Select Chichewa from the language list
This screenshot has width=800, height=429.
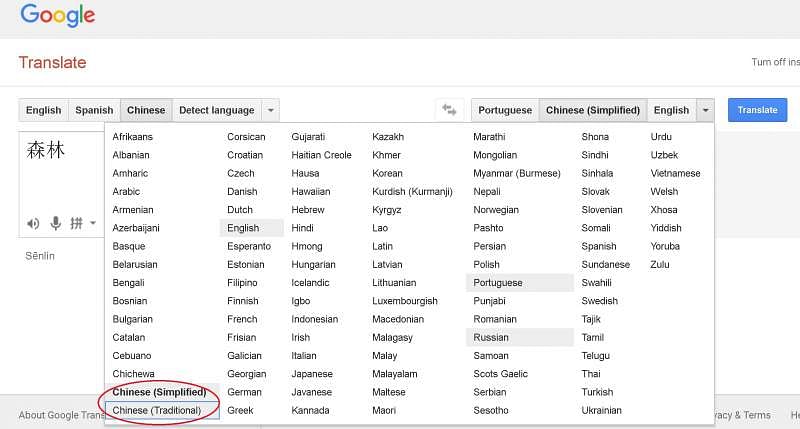click(x=133, y=374)
